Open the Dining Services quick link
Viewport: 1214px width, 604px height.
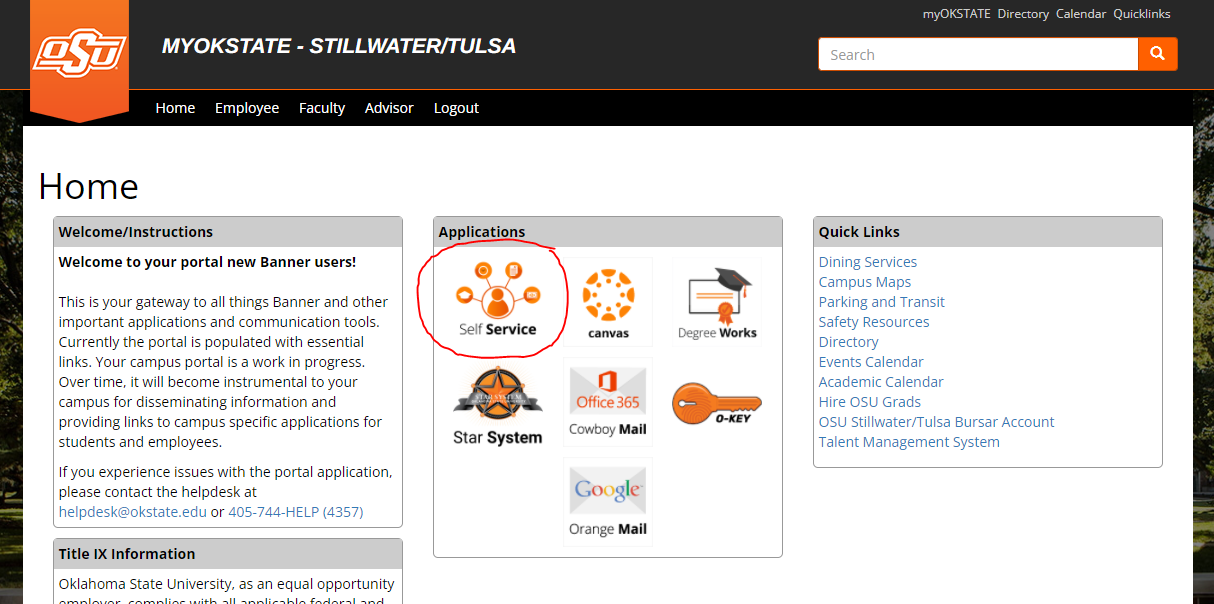(867, 262)
